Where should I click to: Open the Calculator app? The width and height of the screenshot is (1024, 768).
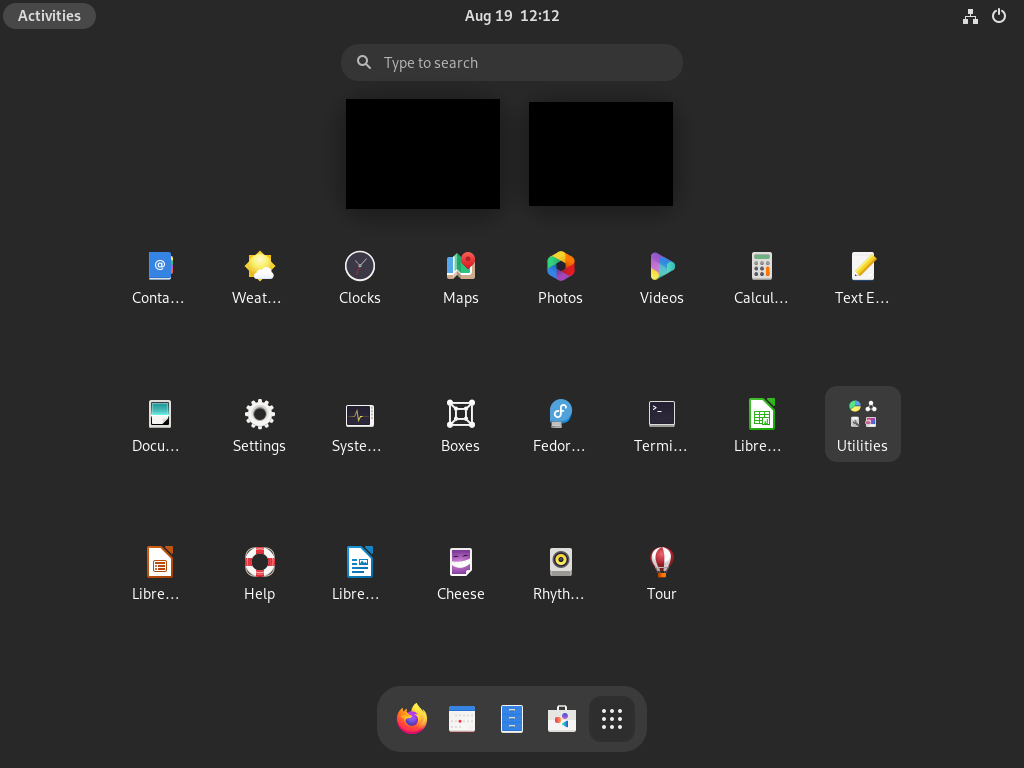761,277
